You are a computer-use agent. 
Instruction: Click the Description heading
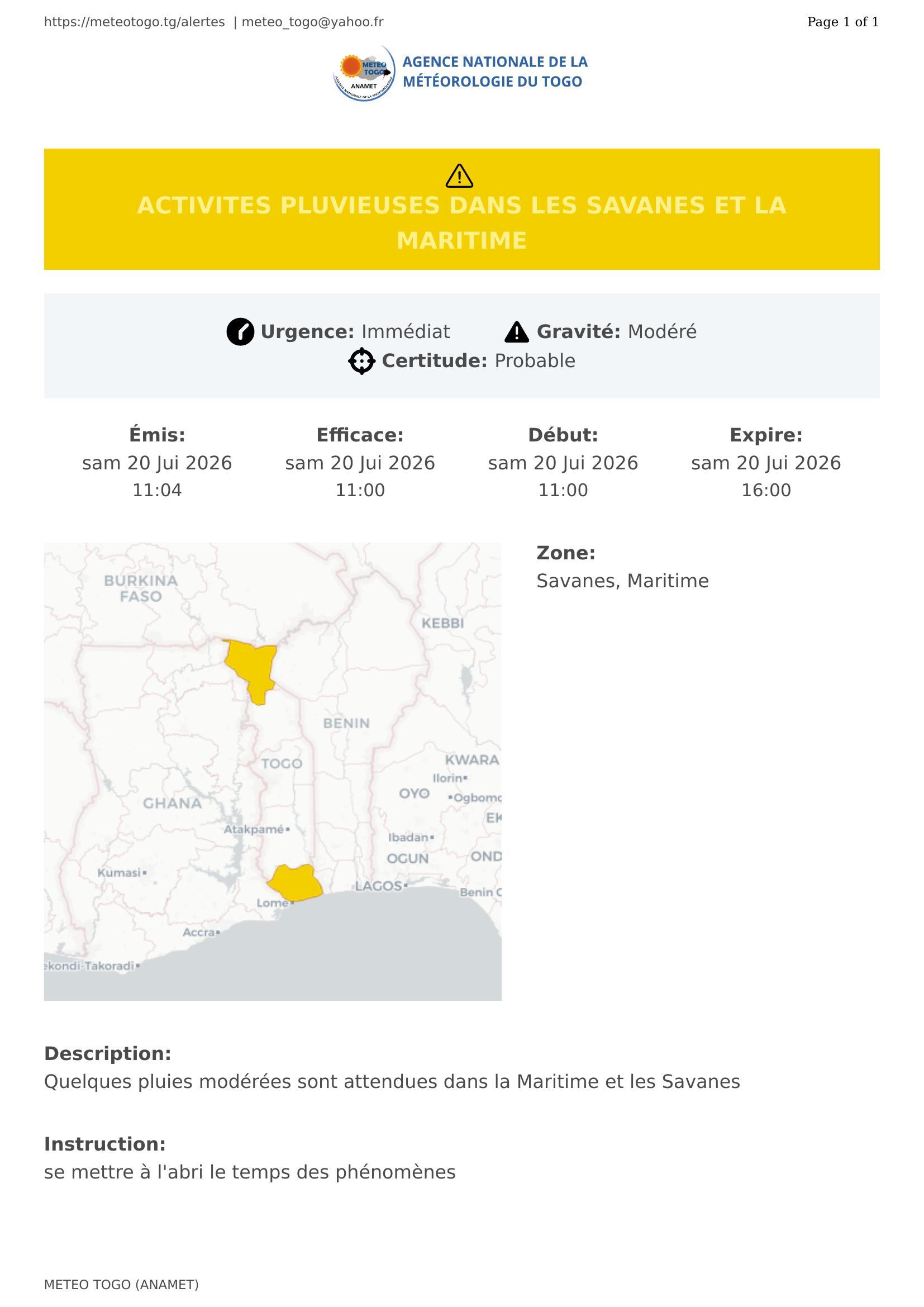107,1054
